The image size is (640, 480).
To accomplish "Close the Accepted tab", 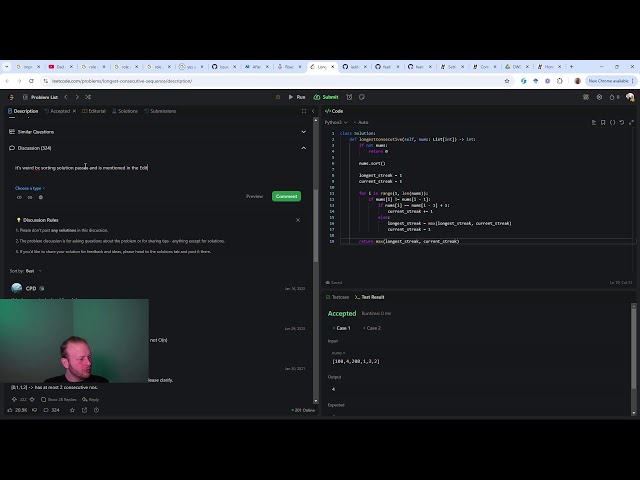I will click(x=74, y=111).
